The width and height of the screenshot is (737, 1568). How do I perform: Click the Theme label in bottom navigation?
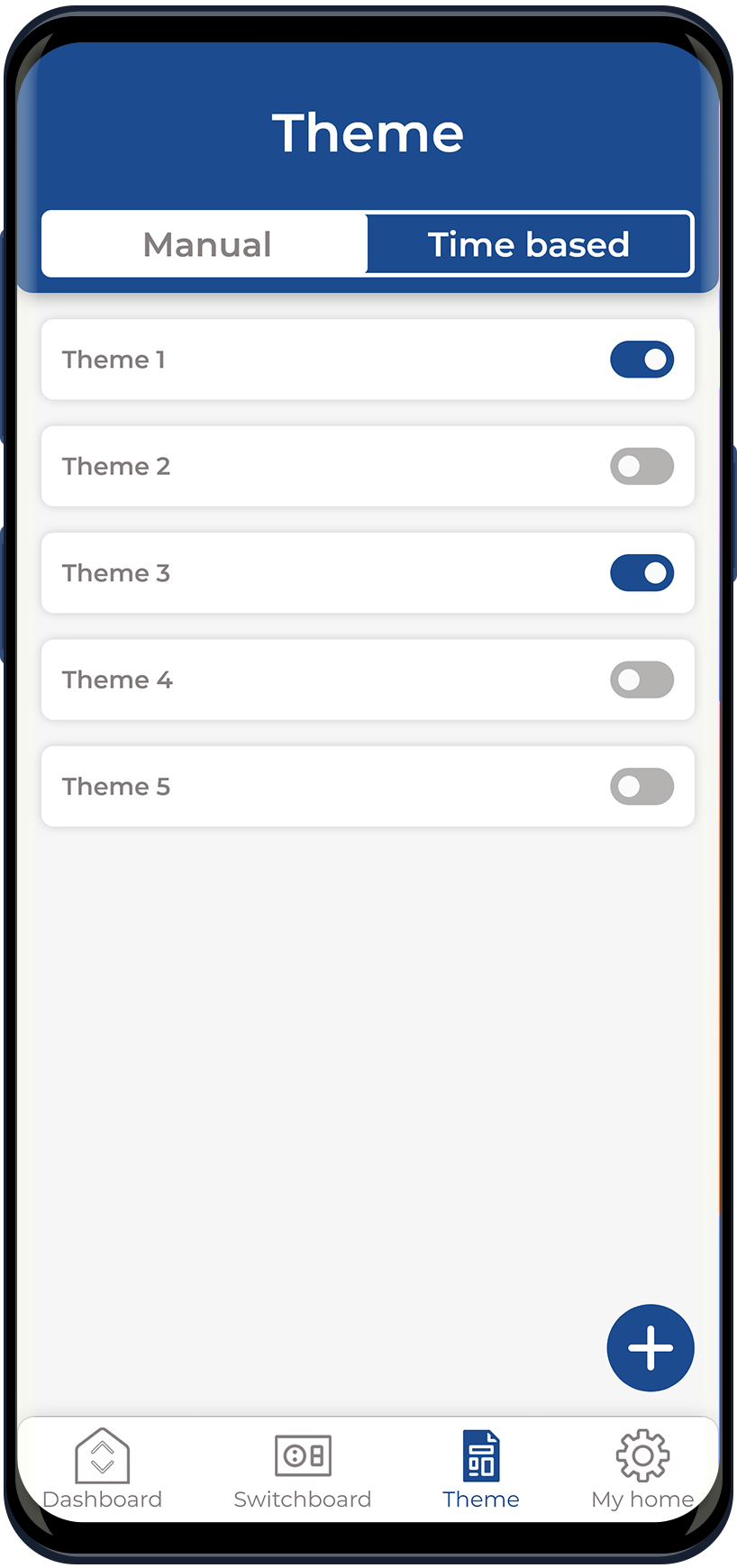click(x=481, y=1500)
